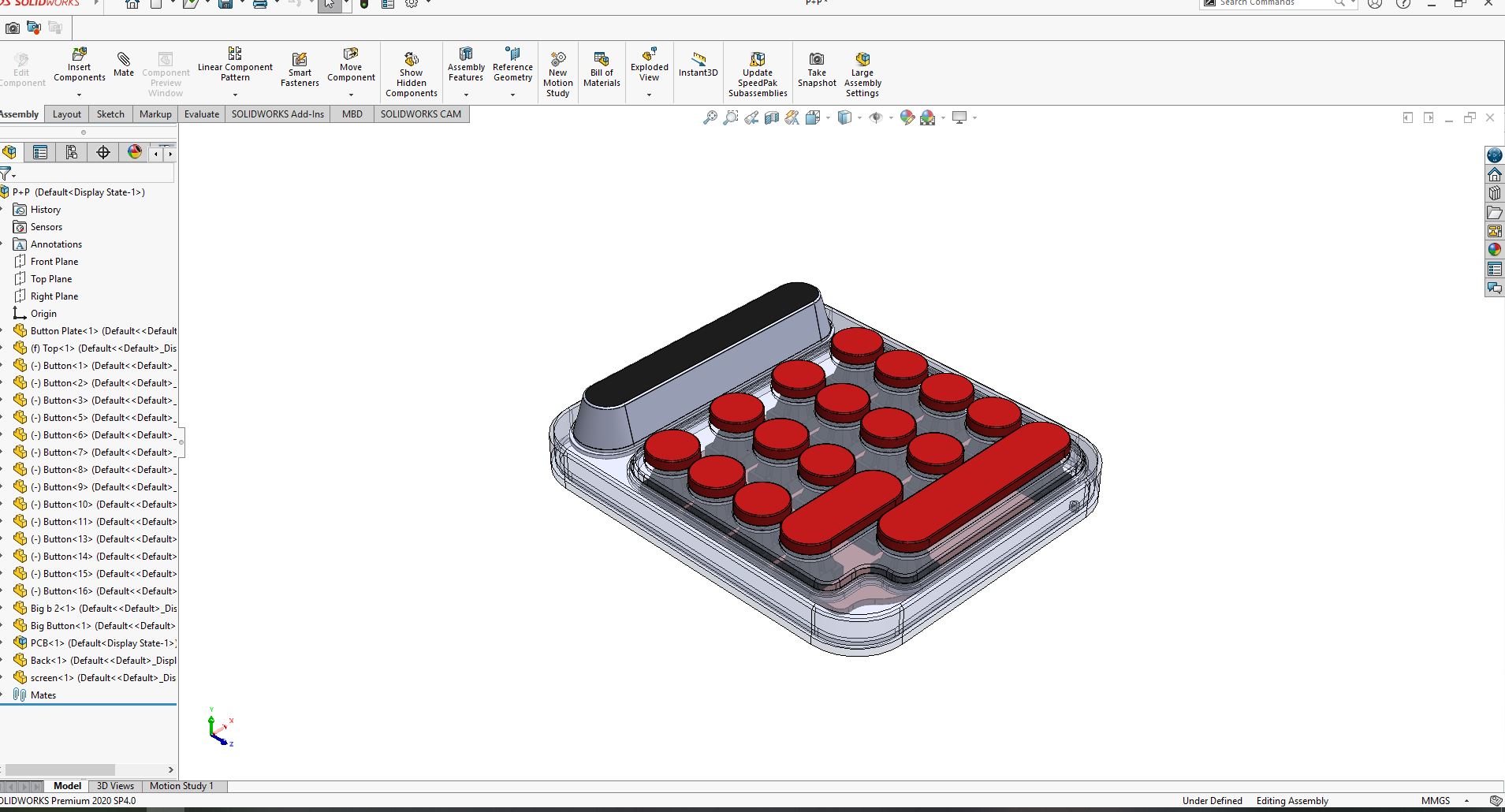
Task: Select the Move Component tool
Action: click(x=351, y=64)
